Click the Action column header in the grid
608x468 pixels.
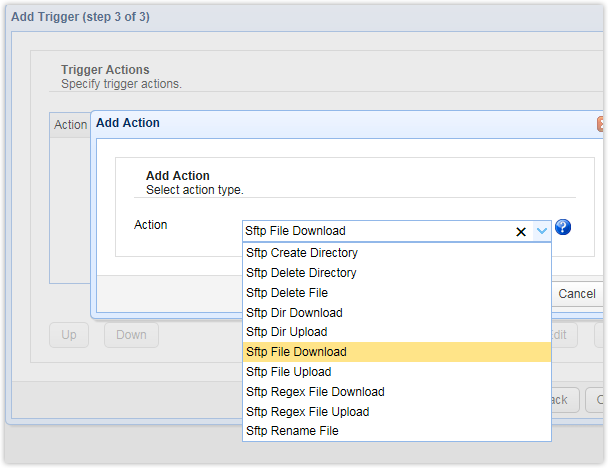point(71,125)
